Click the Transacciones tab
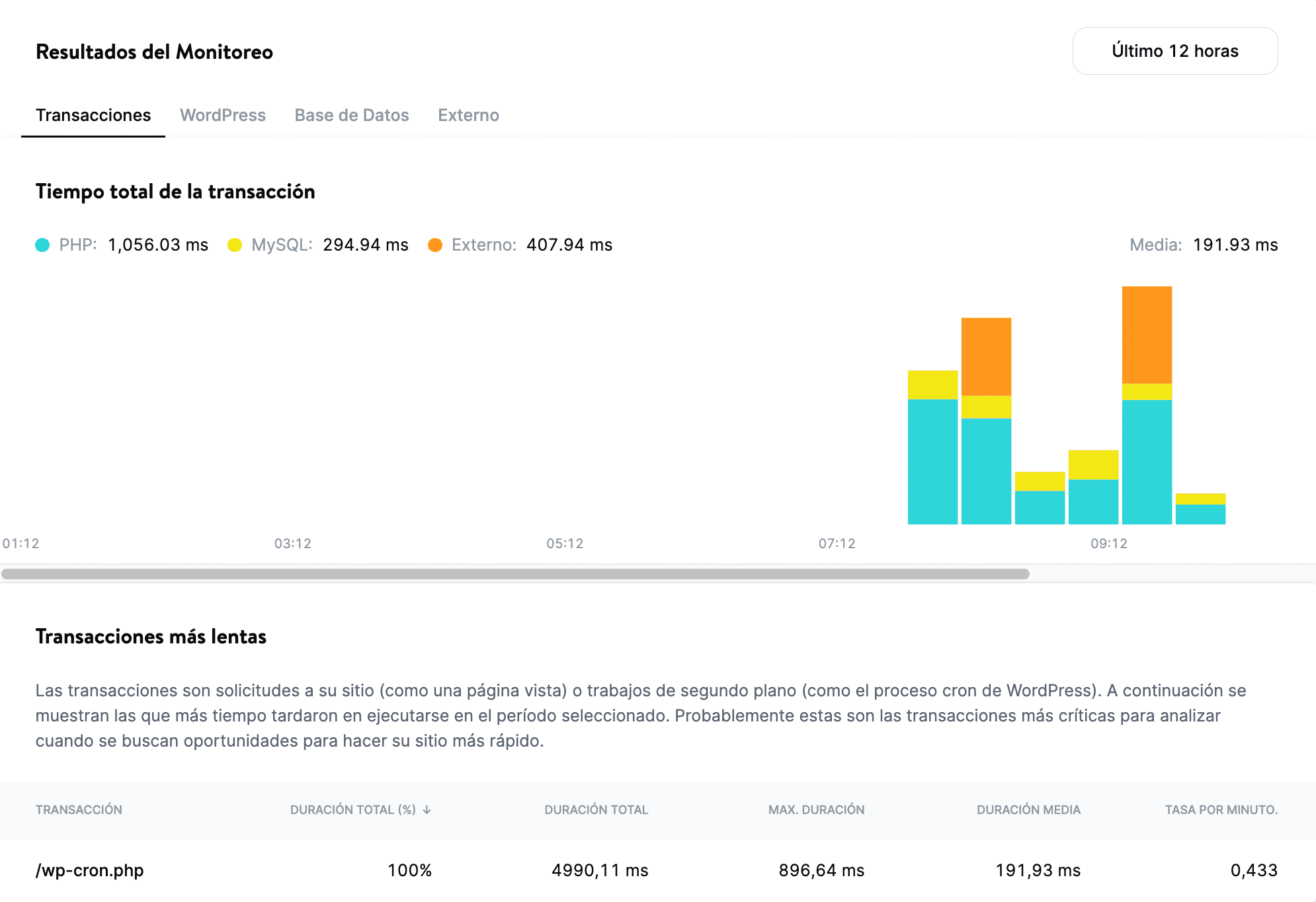This screenshot has width=1316, height=902. (93, 115)
